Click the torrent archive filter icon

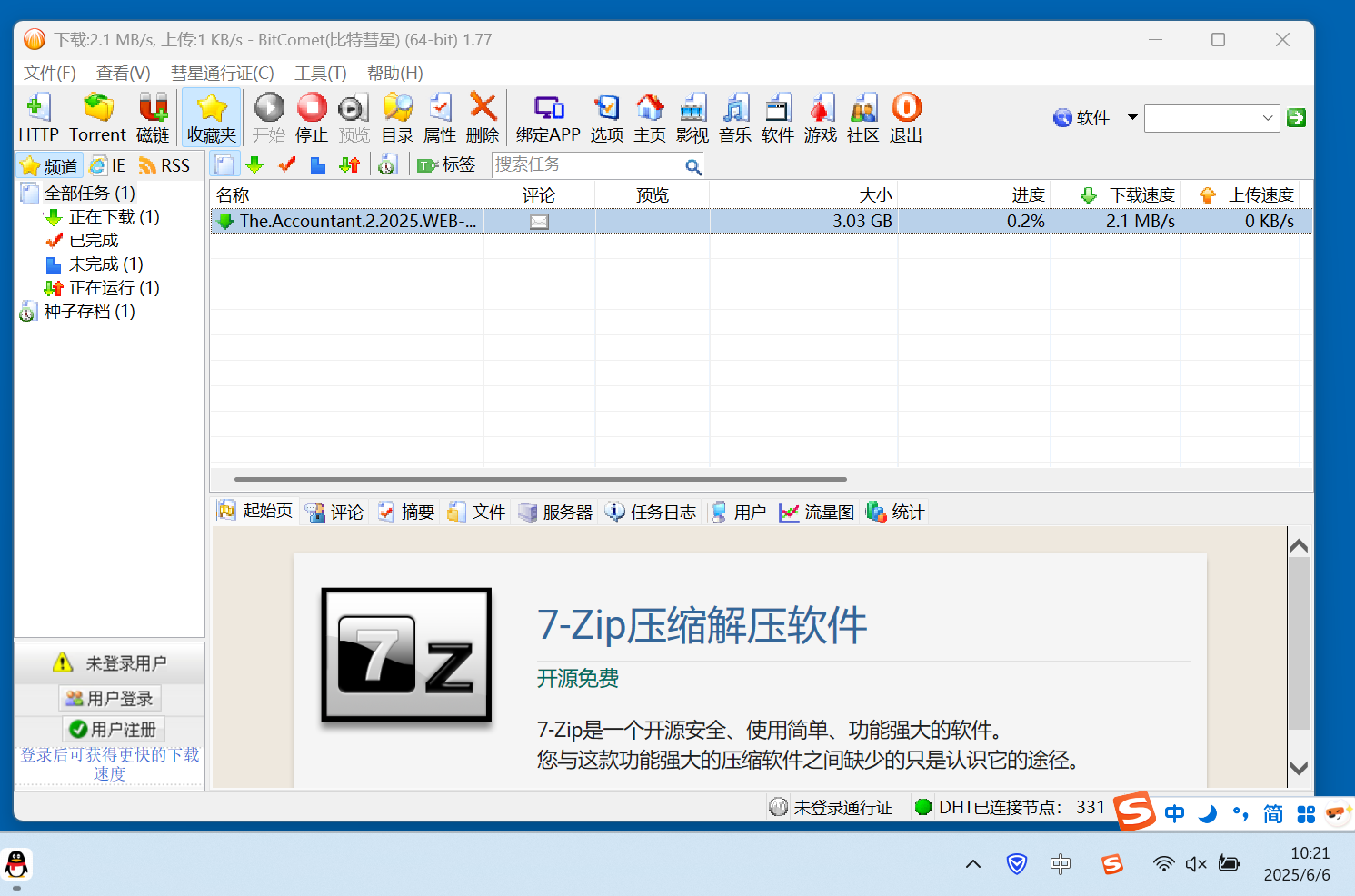(x=388, y=164)
